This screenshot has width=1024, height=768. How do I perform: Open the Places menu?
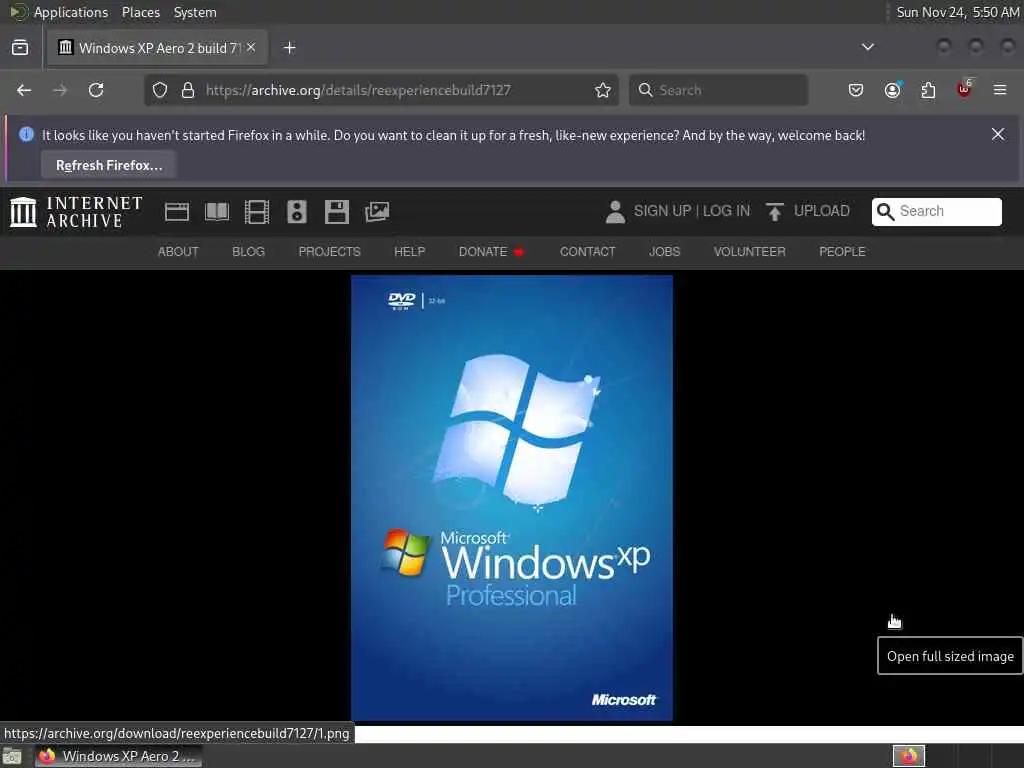pos(141,12)
